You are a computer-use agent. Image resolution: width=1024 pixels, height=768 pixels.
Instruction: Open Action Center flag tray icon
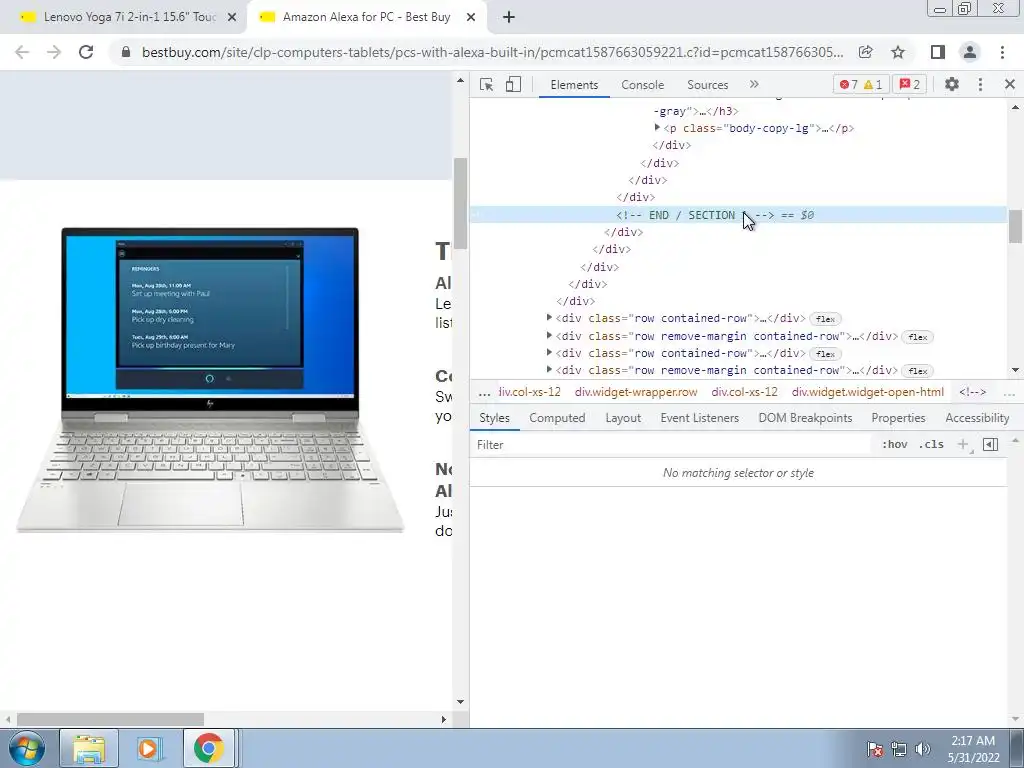point(875,749)
